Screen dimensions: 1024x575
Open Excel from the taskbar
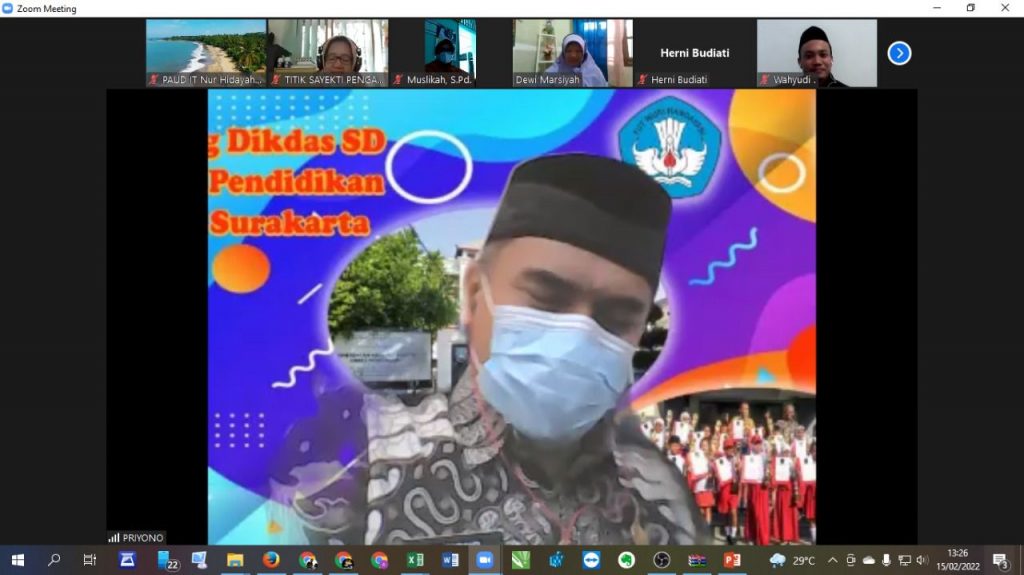[415, 560]
